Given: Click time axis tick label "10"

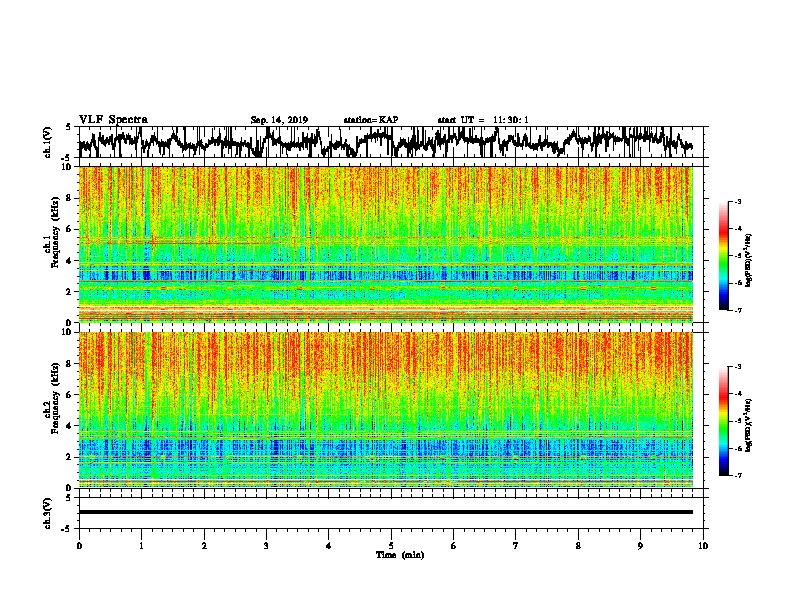Looking at the screenshot, I should coord(703,545).
